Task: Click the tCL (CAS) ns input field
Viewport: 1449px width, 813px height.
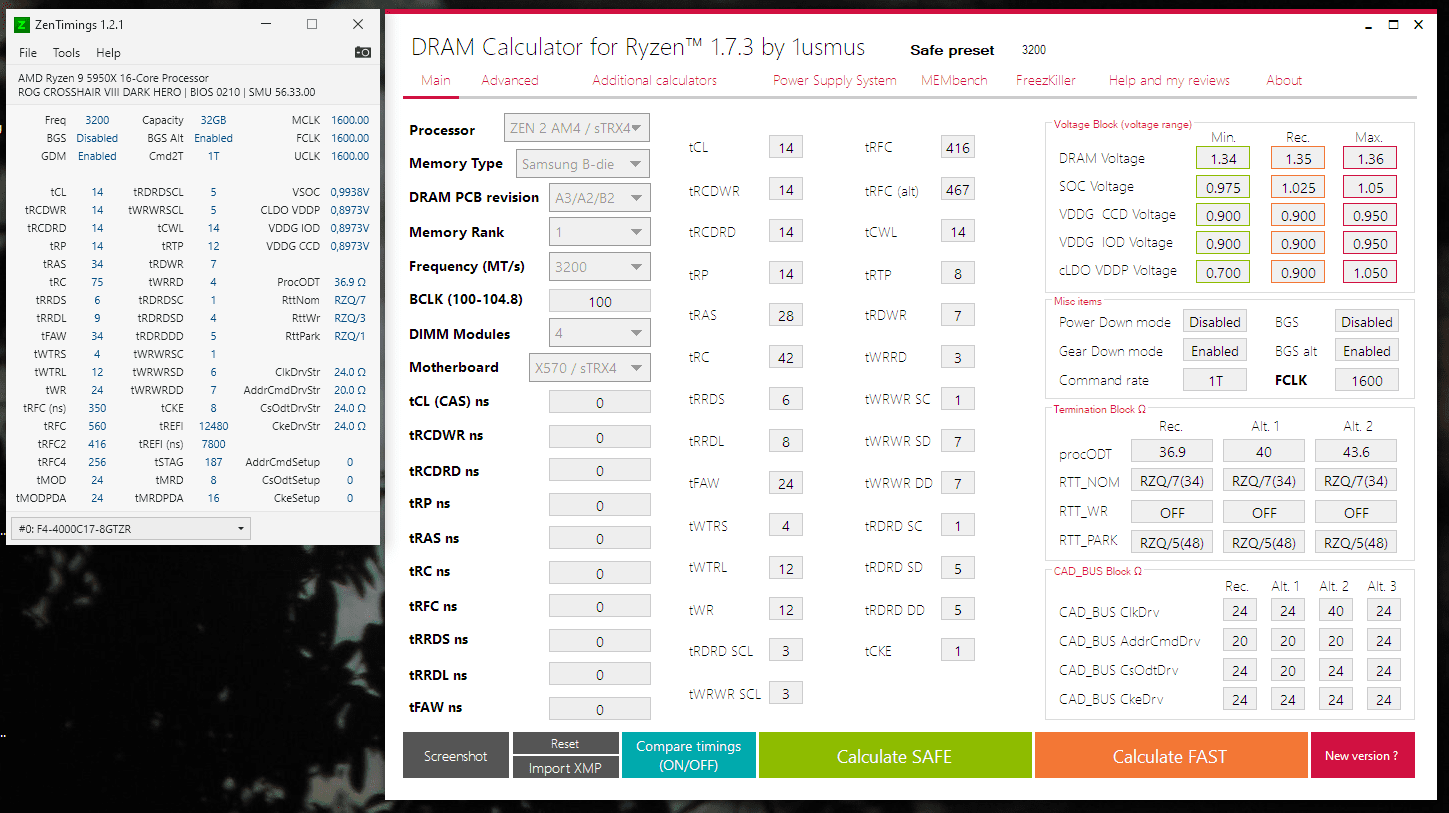Action: point(600,402)
